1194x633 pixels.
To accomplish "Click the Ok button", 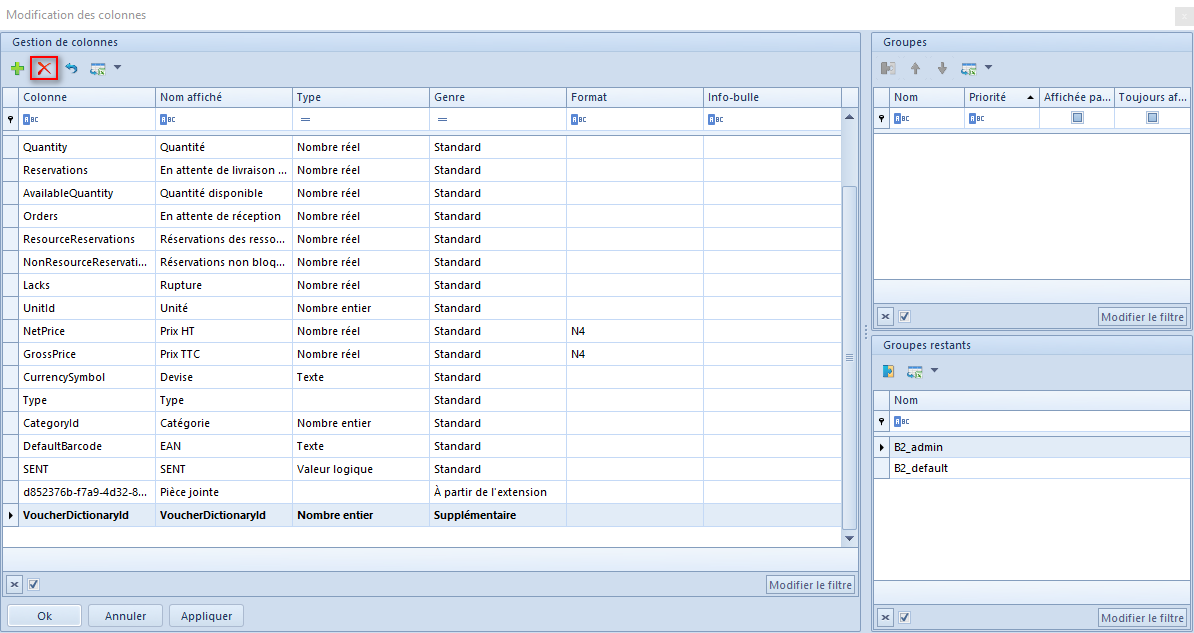I will click(x=44, y=615).
